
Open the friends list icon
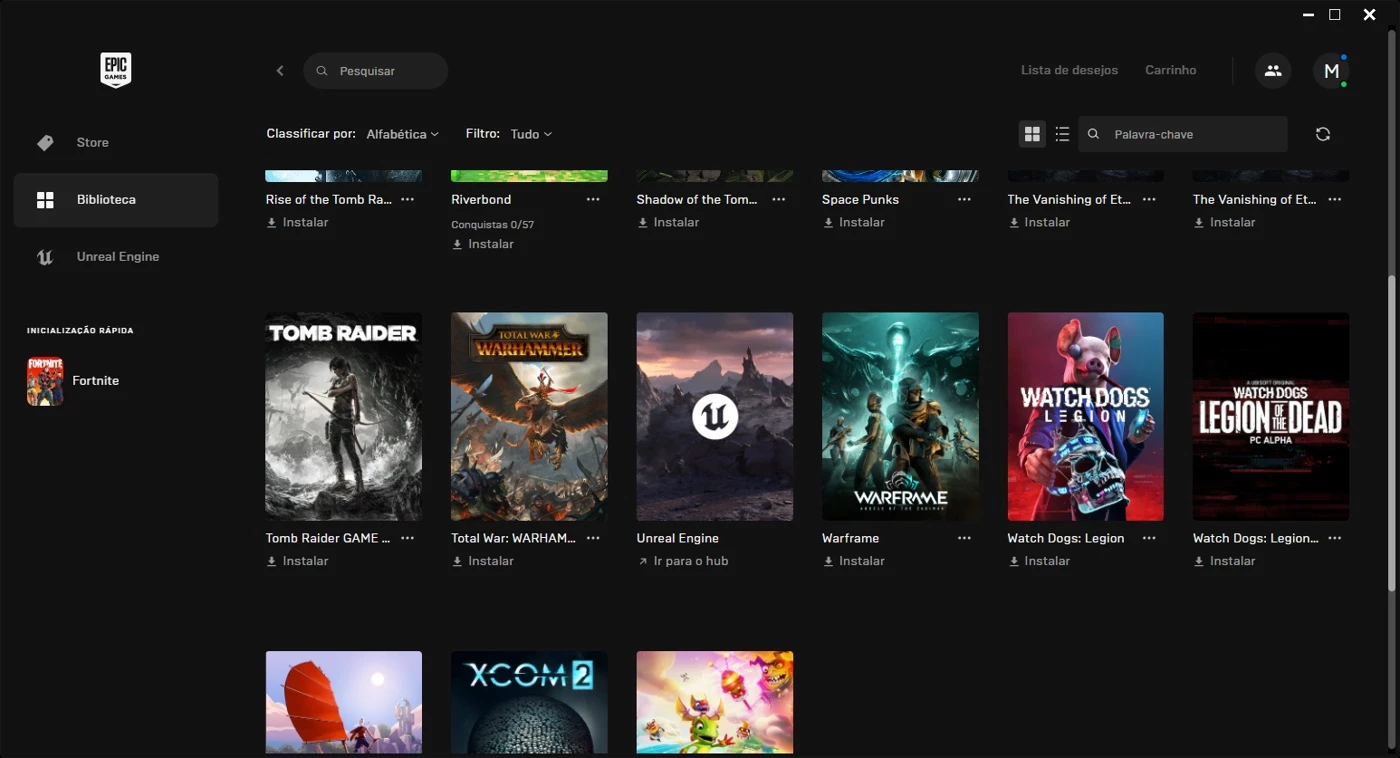(1273, 71)
